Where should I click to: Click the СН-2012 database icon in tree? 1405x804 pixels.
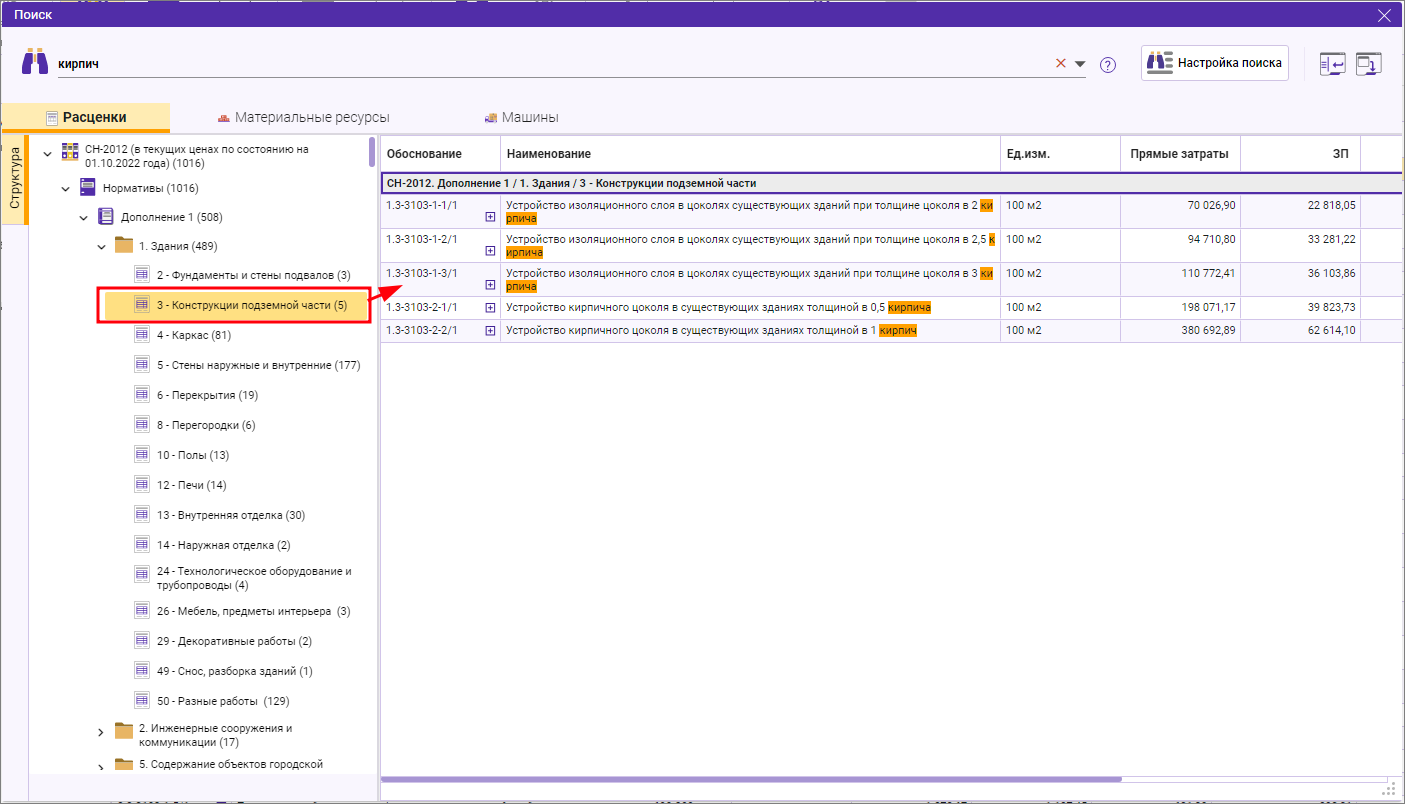pyautogui.click(x=70, y=151)
